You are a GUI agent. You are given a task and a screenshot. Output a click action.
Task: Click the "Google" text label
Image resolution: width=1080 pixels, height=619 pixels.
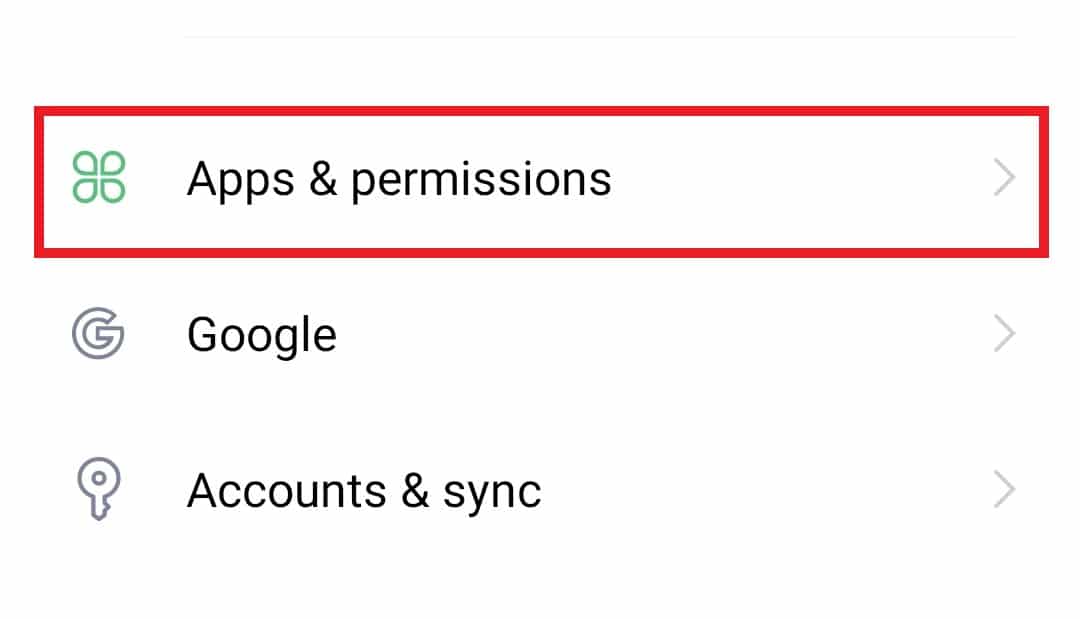point(262,336)
